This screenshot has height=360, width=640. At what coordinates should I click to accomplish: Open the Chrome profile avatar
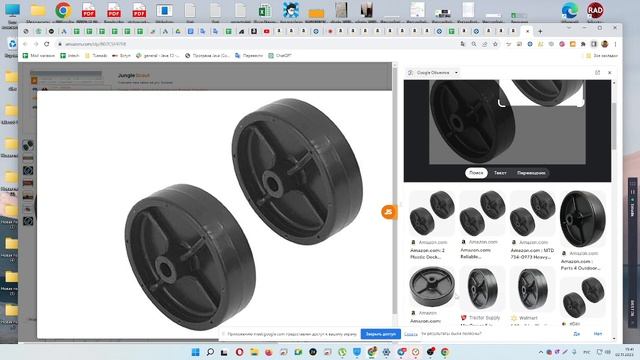(604, 44)
